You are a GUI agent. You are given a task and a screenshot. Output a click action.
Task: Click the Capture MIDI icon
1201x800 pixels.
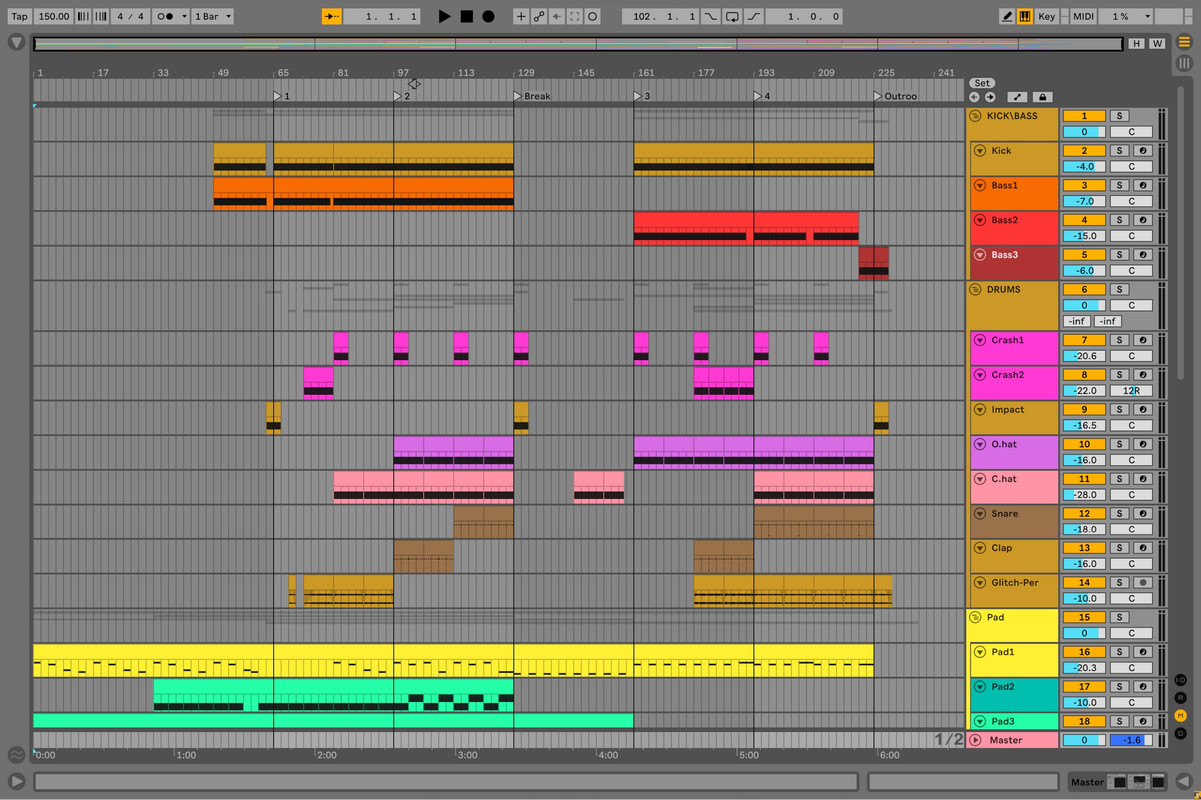(x=575, y=16)
